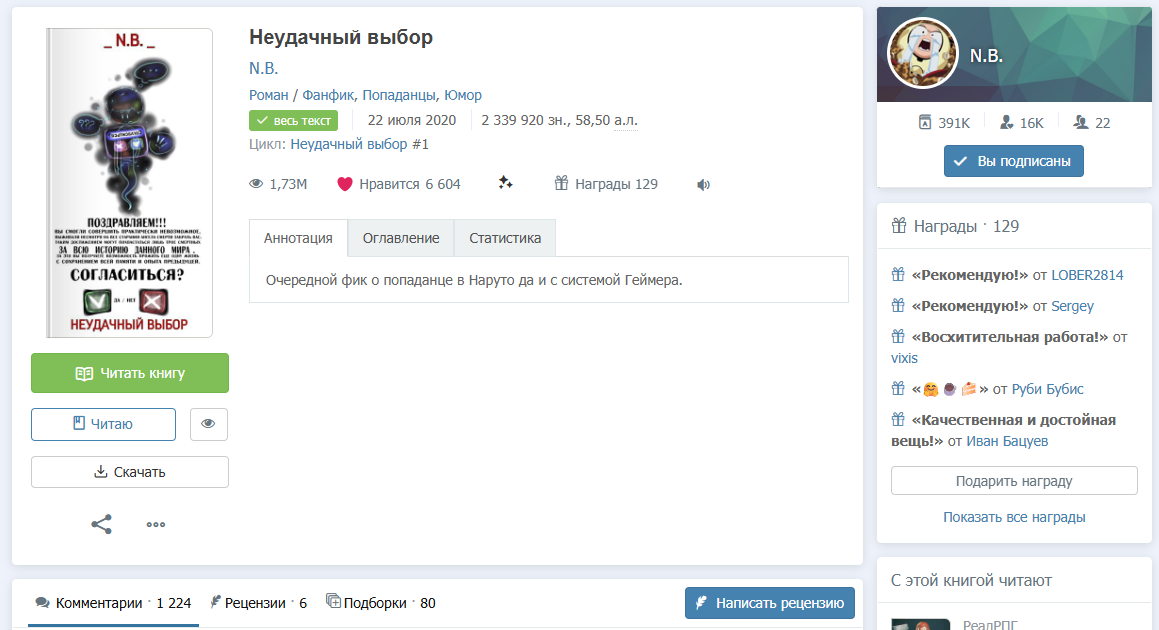Open the Рецензии 6 tab
This screenshot has height=630, width=1159.
pos(258,603)
